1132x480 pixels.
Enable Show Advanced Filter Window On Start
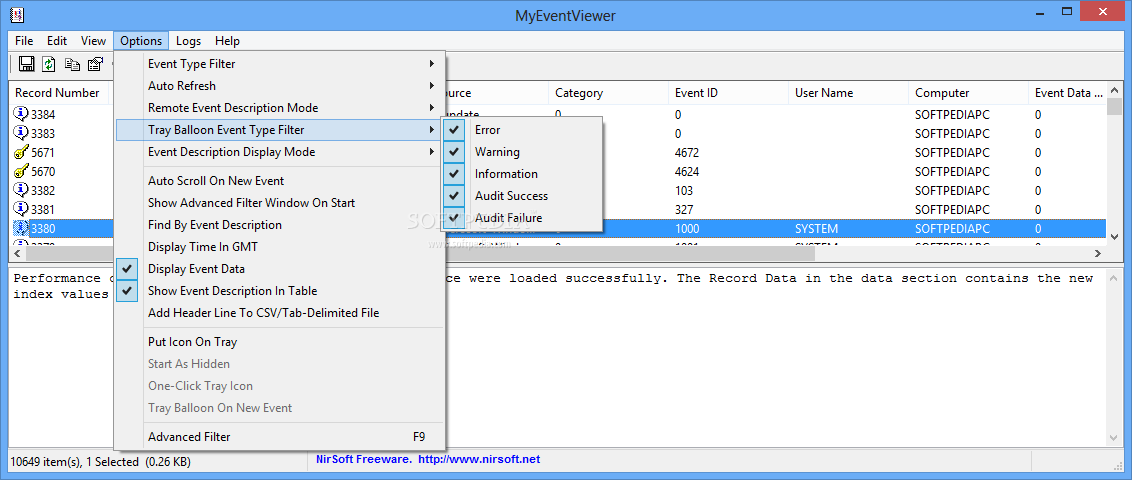tap(279, 203)
